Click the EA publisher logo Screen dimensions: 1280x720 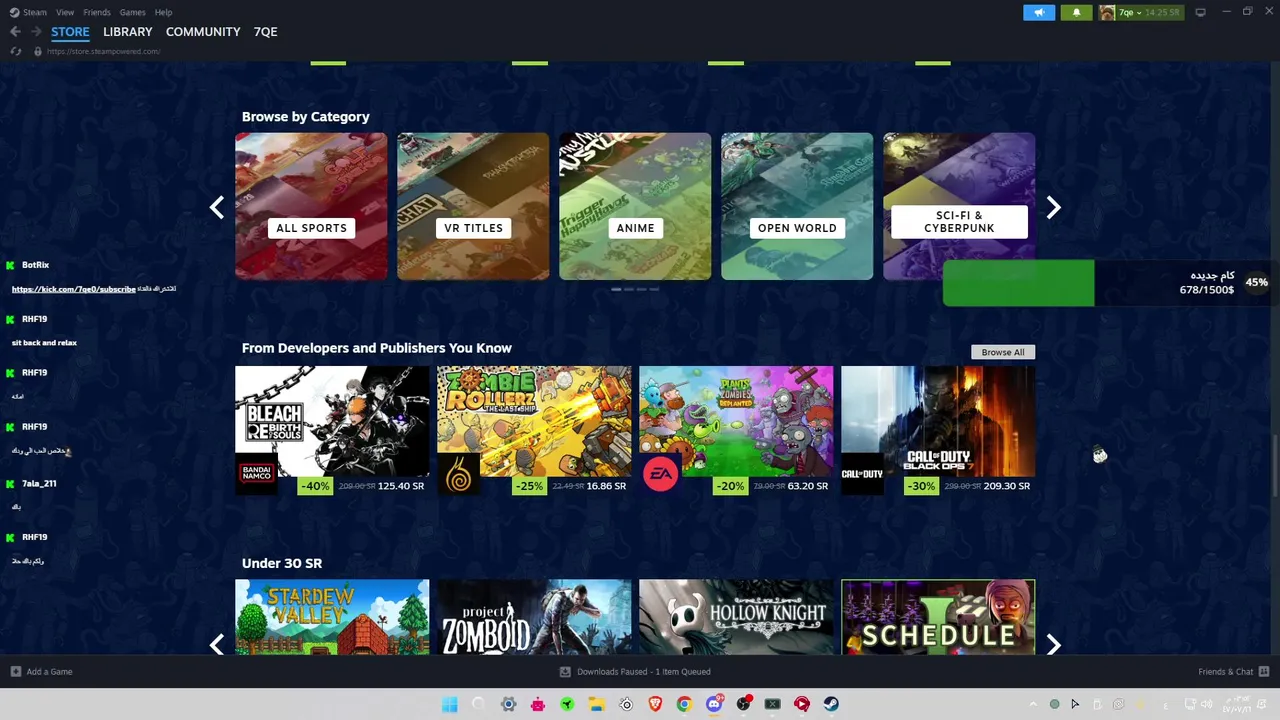[x=660, y=474]
